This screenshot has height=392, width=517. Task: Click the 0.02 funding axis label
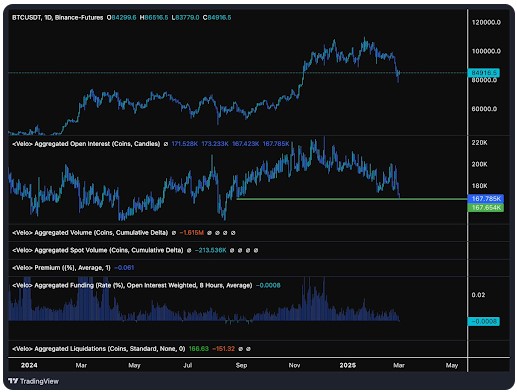pyautogui.click(x=478, y=295)
